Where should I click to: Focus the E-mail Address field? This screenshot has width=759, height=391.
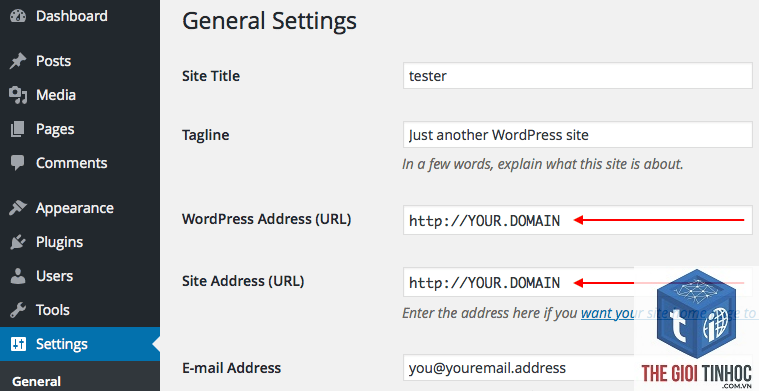pyautogui.click(x=577, y=368)
